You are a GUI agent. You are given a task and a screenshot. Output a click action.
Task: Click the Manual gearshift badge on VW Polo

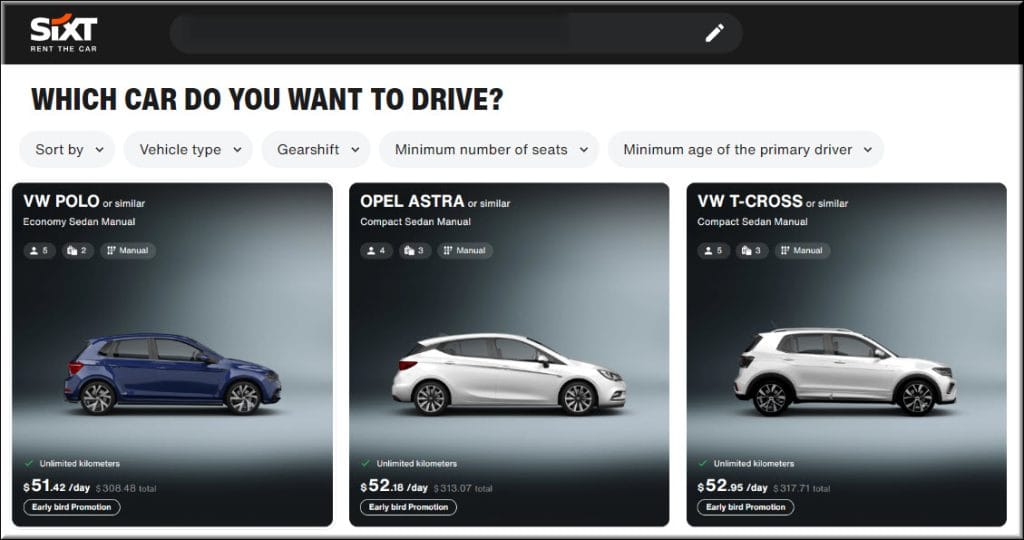coord(127,250)
